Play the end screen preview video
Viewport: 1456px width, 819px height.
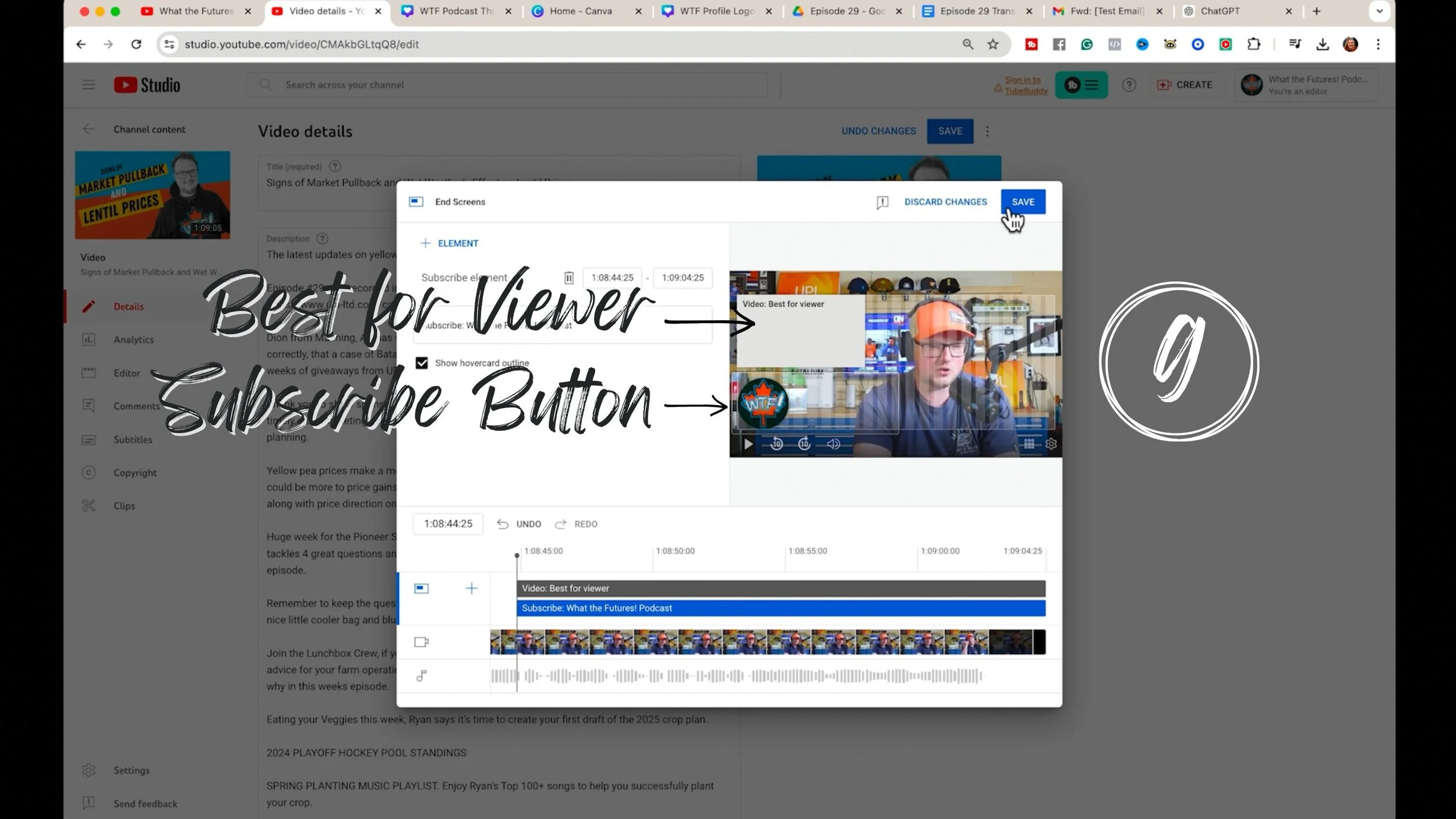tap(748, 444)
